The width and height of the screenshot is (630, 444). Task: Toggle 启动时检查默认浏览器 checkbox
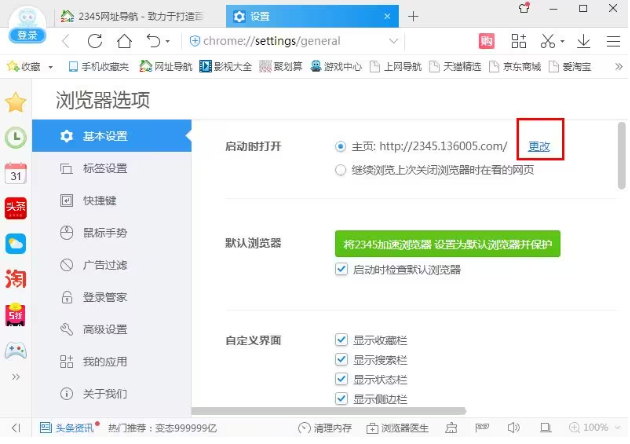click(341, 269)
